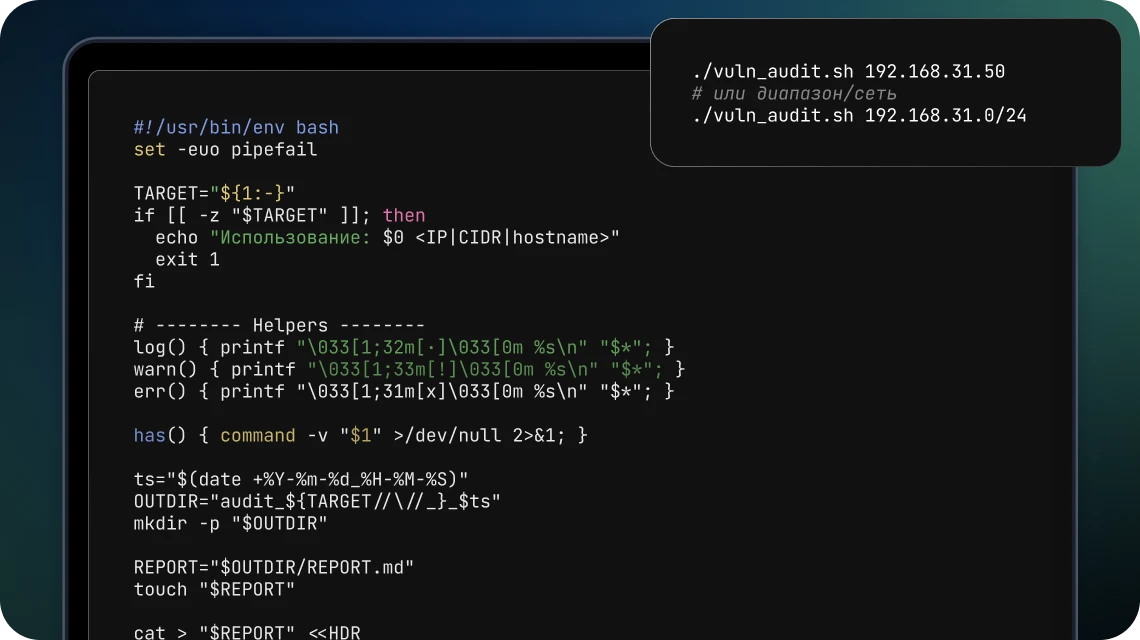Screen dimensions: 1140x640
Task: Click the has() function definition line
Action: coord(360,435)
